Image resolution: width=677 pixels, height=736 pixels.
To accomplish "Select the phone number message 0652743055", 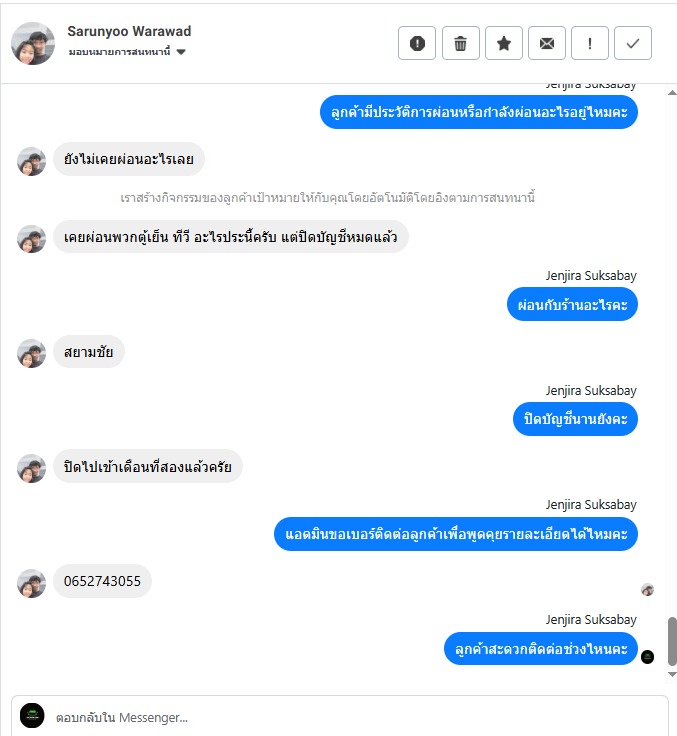I will tap(102, 581).
